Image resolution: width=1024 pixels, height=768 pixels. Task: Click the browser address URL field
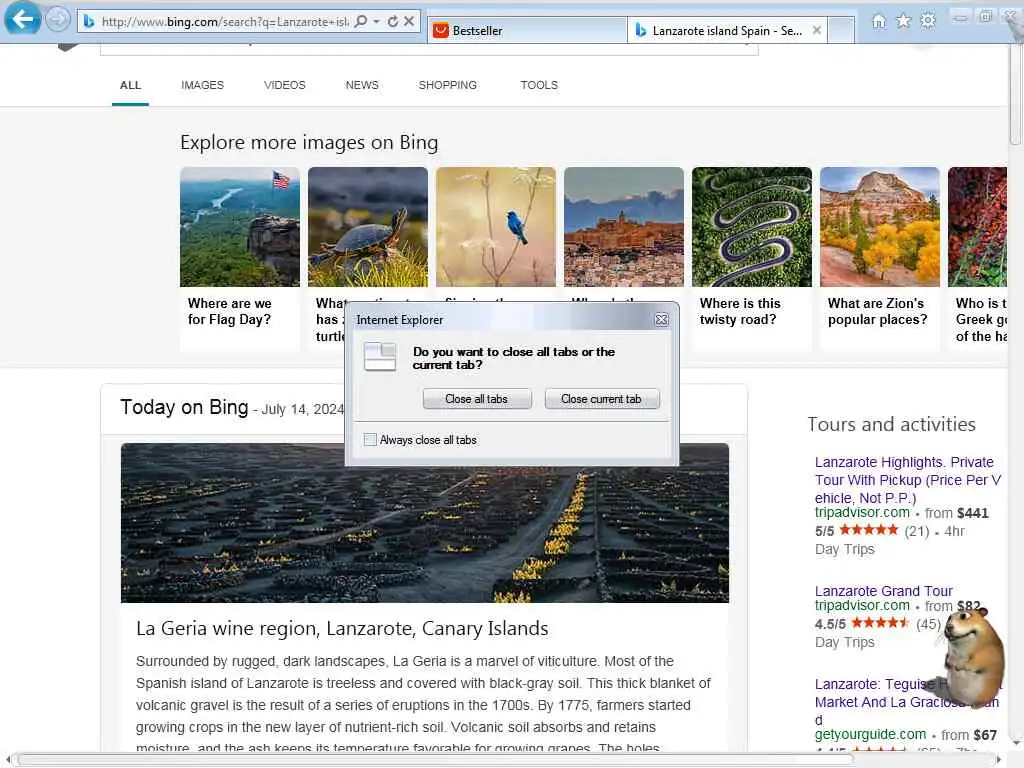coord(225,22)
